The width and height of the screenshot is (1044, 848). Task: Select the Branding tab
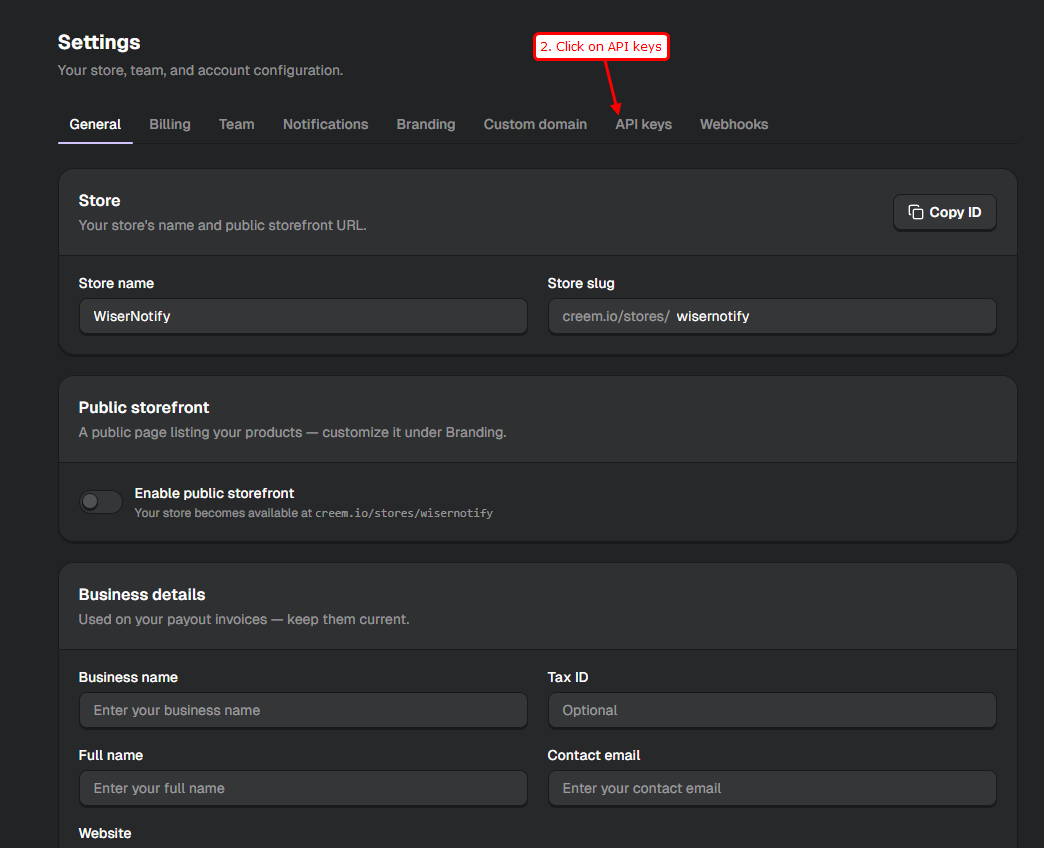(425, 124)
